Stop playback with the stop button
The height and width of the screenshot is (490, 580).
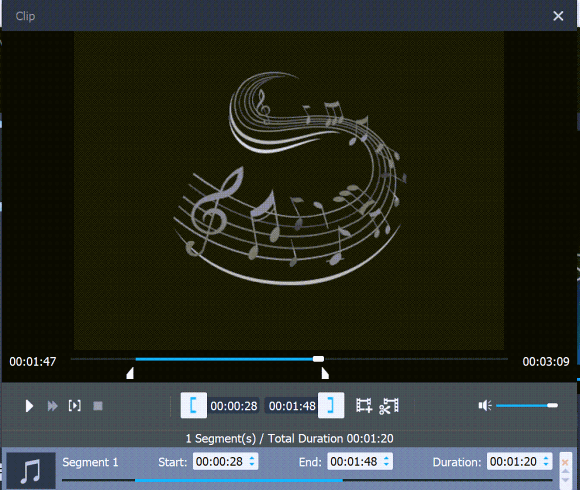click(x=98, y=406)
